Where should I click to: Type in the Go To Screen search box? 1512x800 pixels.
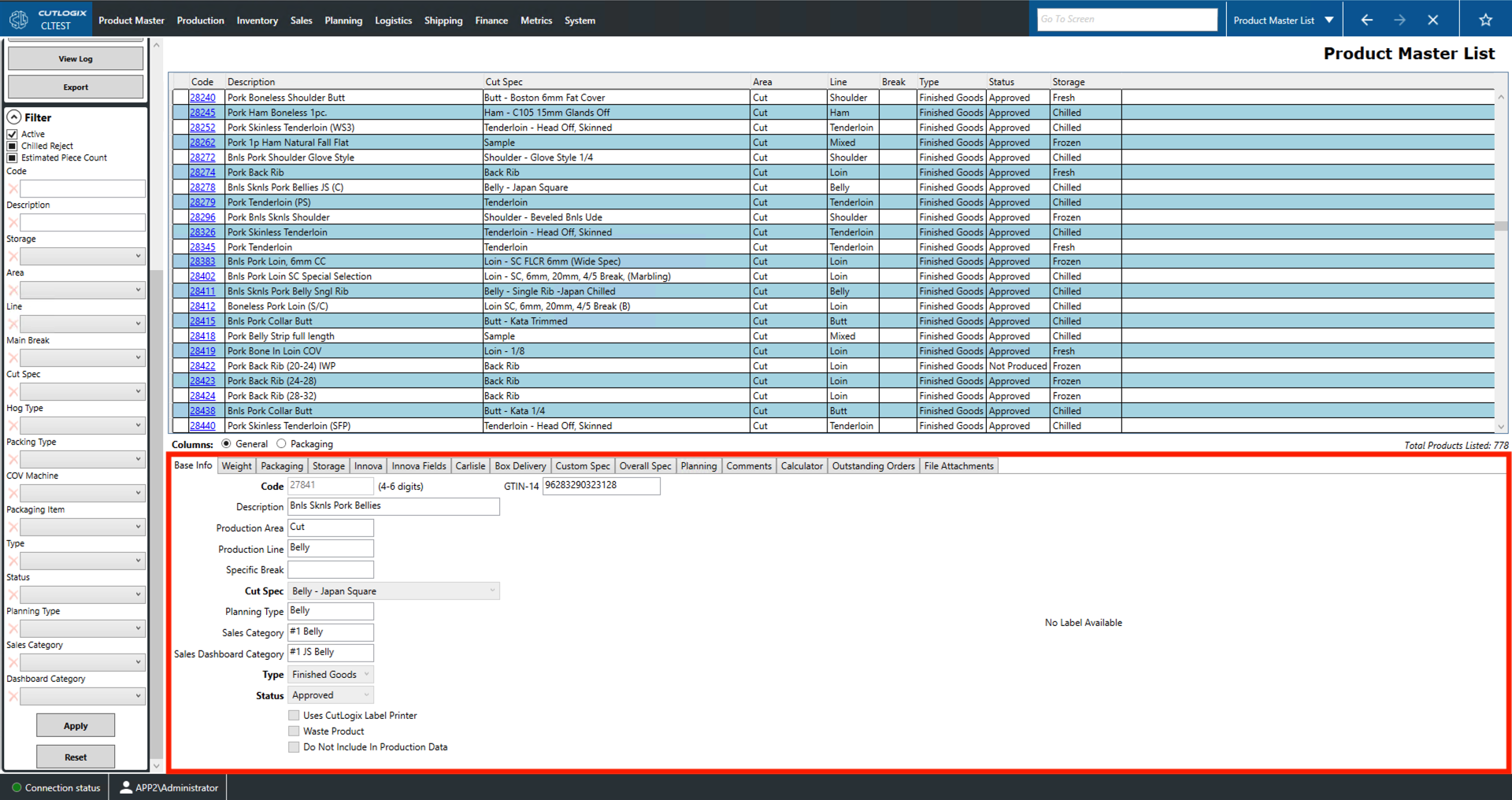1127,19
